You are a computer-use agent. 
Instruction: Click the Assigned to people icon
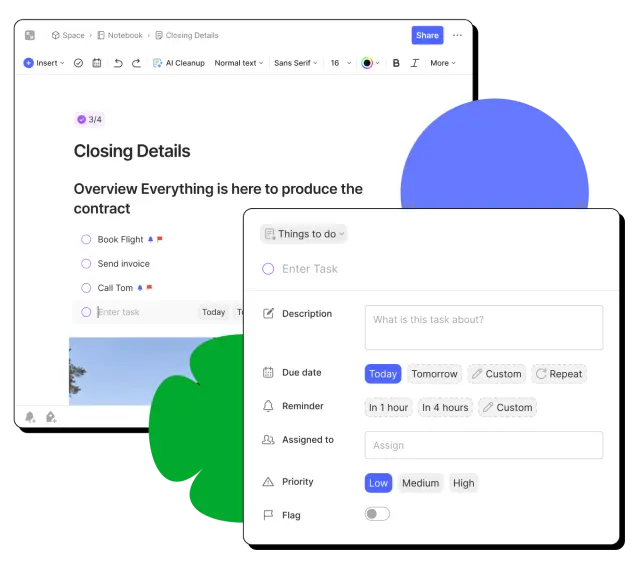pos(268,440)
